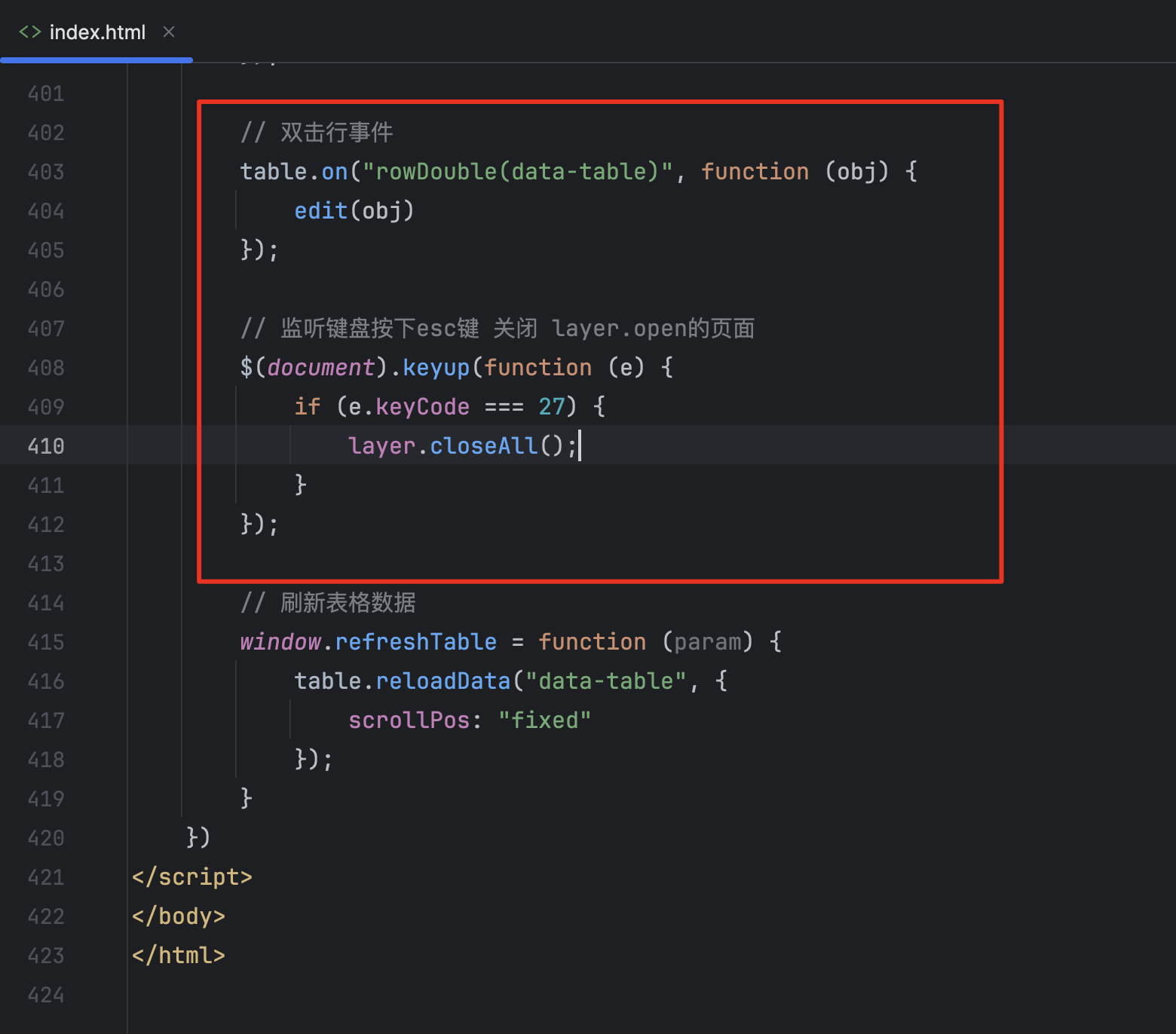The image size is (1176, 1034).
Task: Click 'table.on' on line 403
Action: click(294, 172)
